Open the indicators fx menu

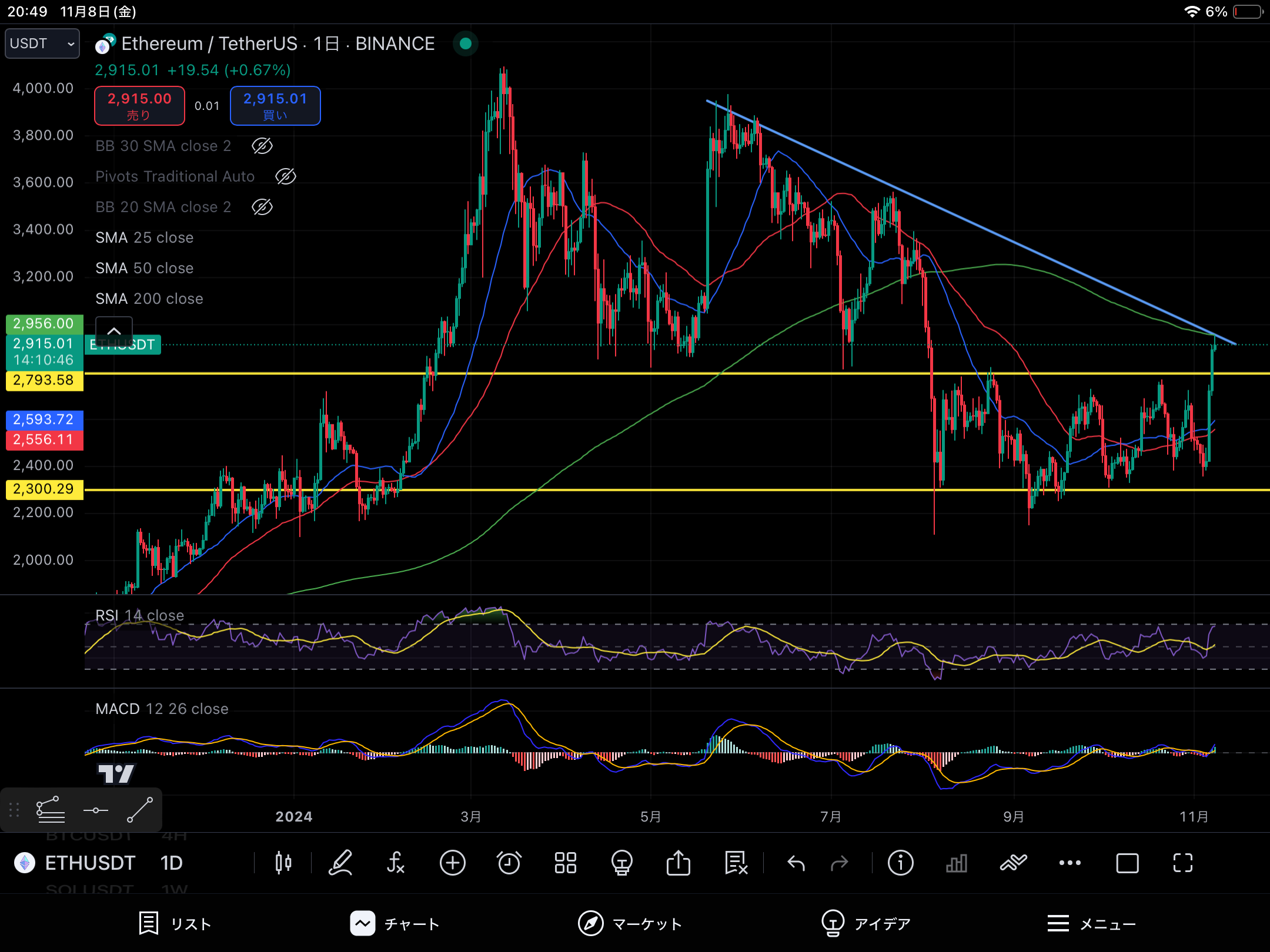point(396,863)
